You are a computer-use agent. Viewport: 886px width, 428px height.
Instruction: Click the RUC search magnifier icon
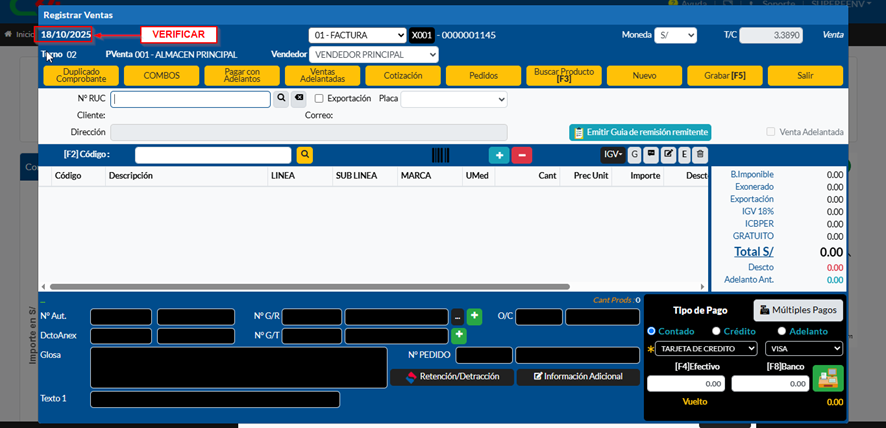282,99
